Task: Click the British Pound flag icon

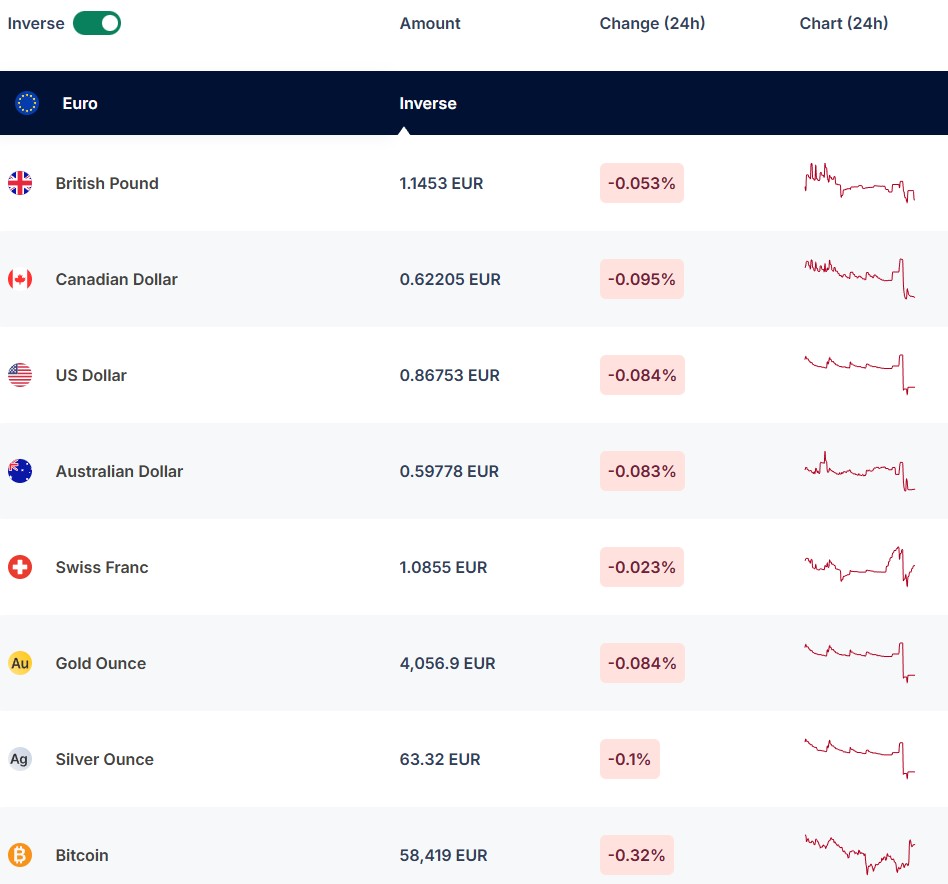Action: click(20, 183)
